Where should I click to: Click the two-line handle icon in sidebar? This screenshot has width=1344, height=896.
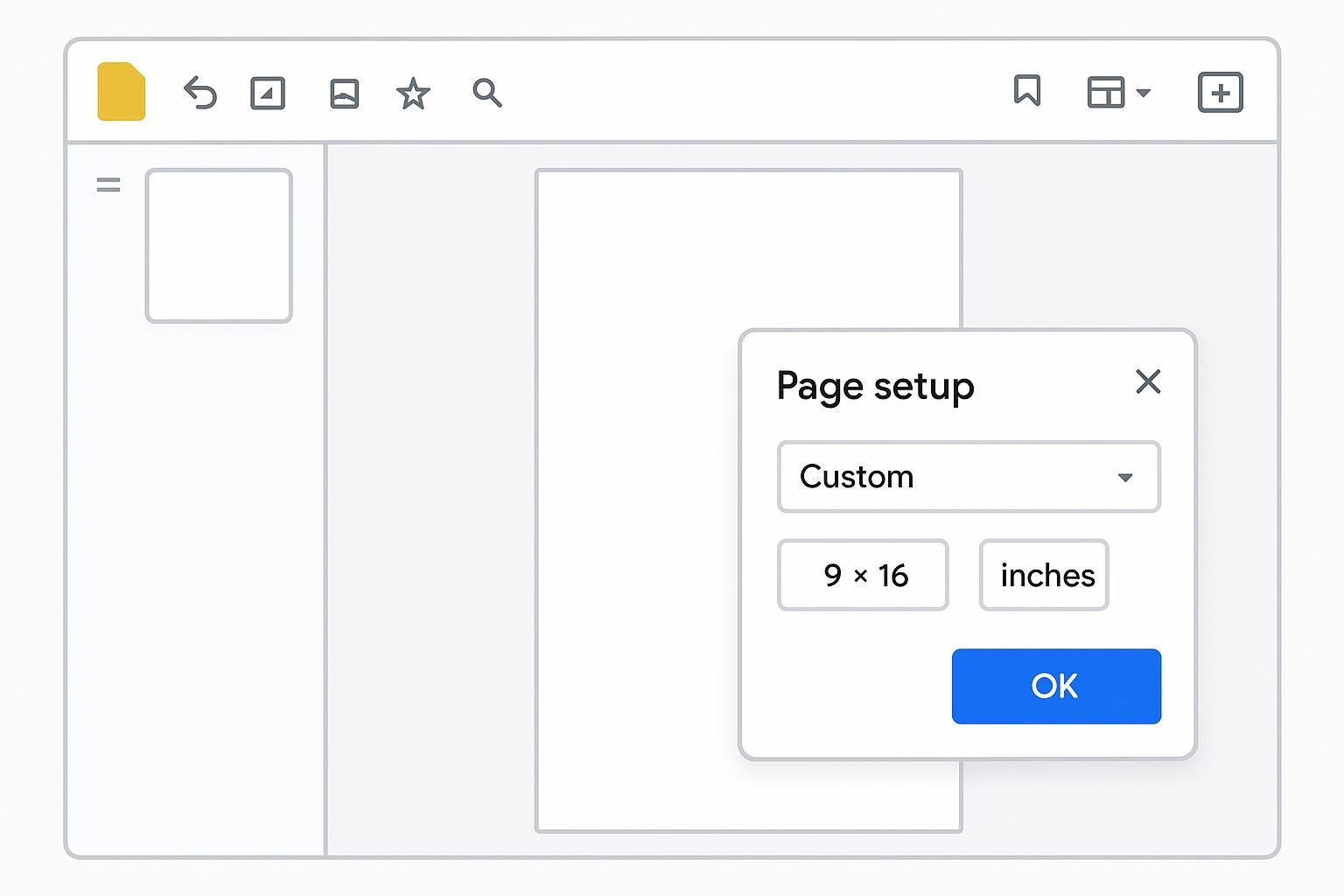(108, 185)
